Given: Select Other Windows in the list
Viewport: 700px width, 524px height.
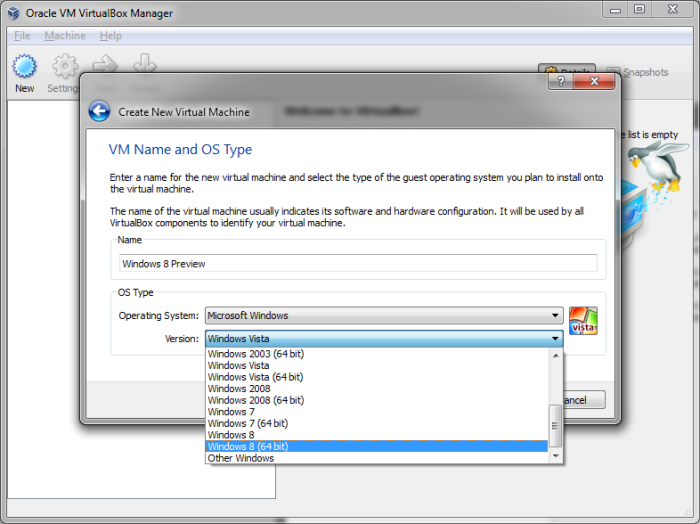Looking at the screenshot, I should [x=377, y=458].
